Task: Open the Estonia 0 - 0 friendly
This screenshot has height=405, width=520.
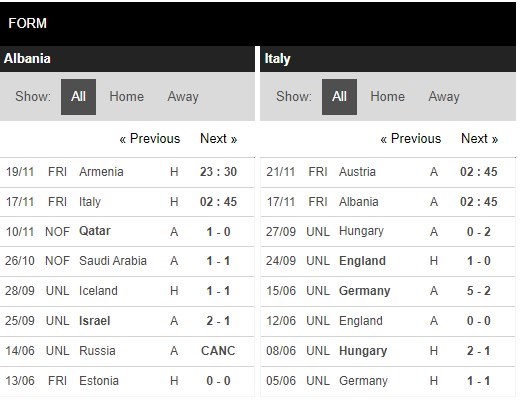Action: [127, 381]
